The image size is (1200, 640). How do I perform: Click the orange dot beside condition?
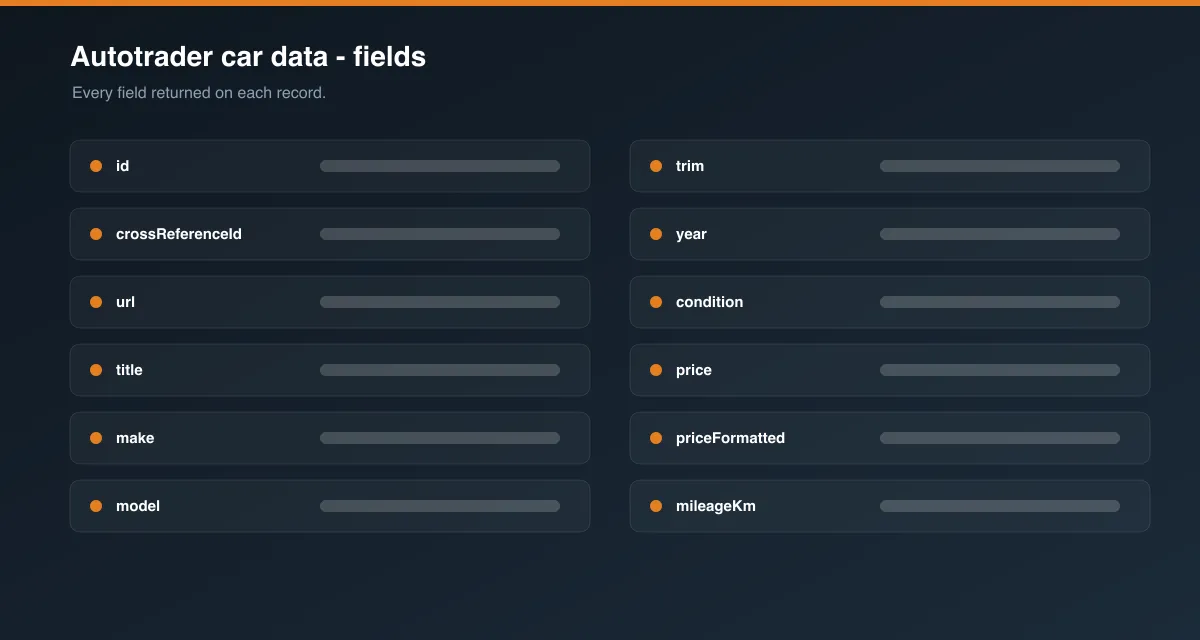(656, 302)
